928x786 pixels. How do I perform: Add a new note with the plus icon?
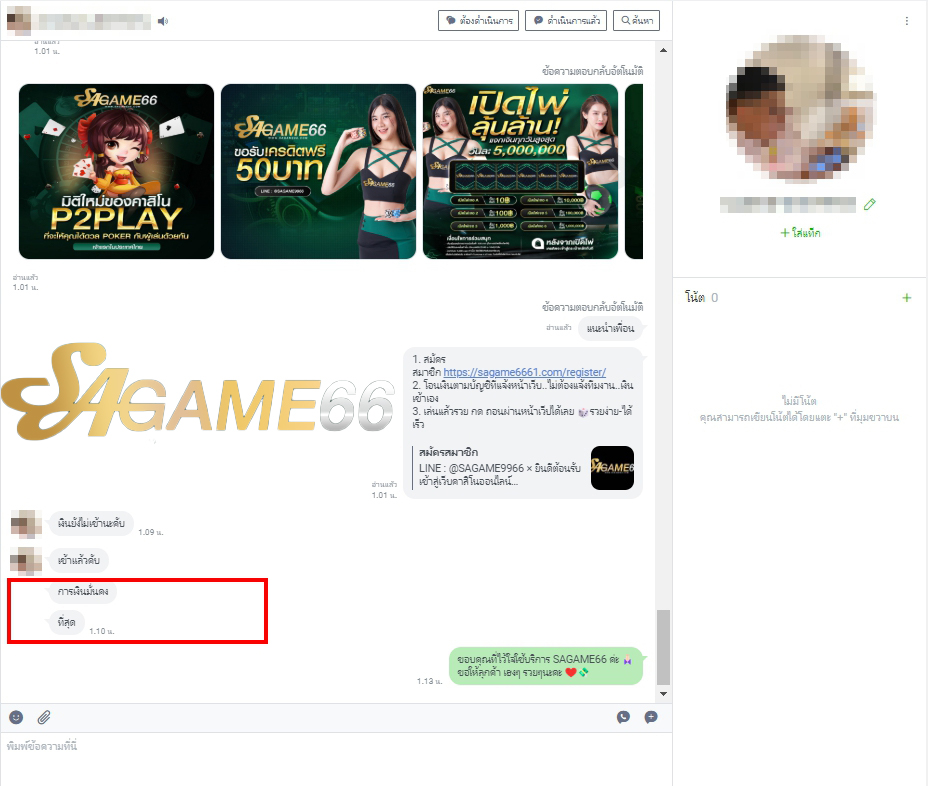tap(907, 298)
